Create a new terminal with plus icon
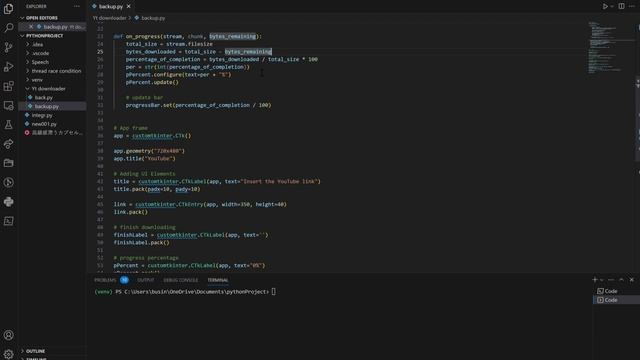The width and height of the screenshot is (640, 360). [594, 280]
